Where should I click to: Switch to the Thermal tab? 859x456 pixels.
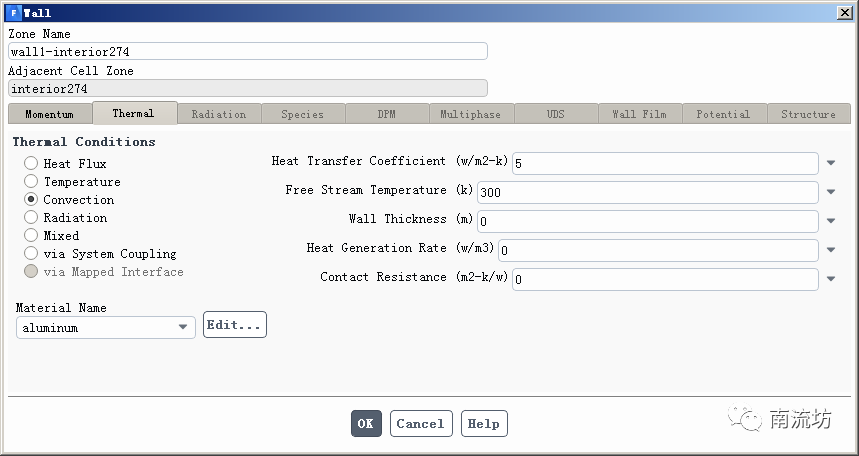point(134,113)
